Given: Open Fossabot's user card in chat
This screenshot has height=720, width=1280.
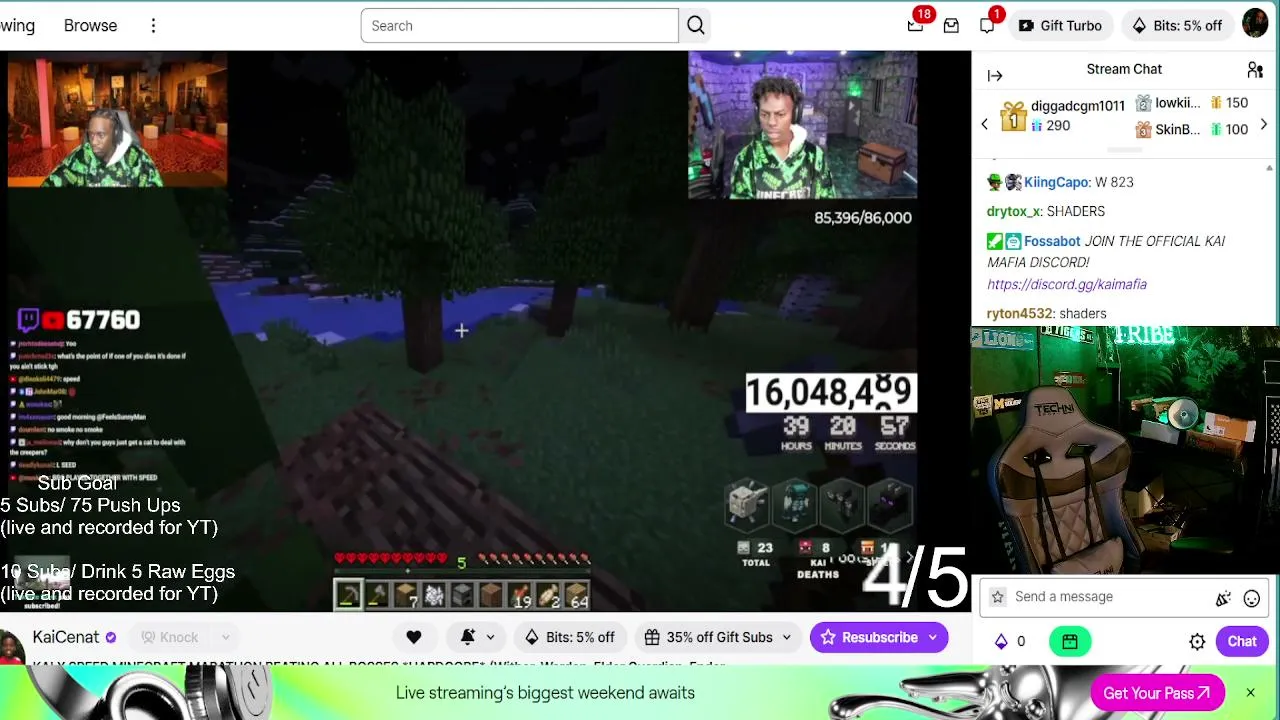Looking at the screenshot, I should click(x=1052, y=241).
